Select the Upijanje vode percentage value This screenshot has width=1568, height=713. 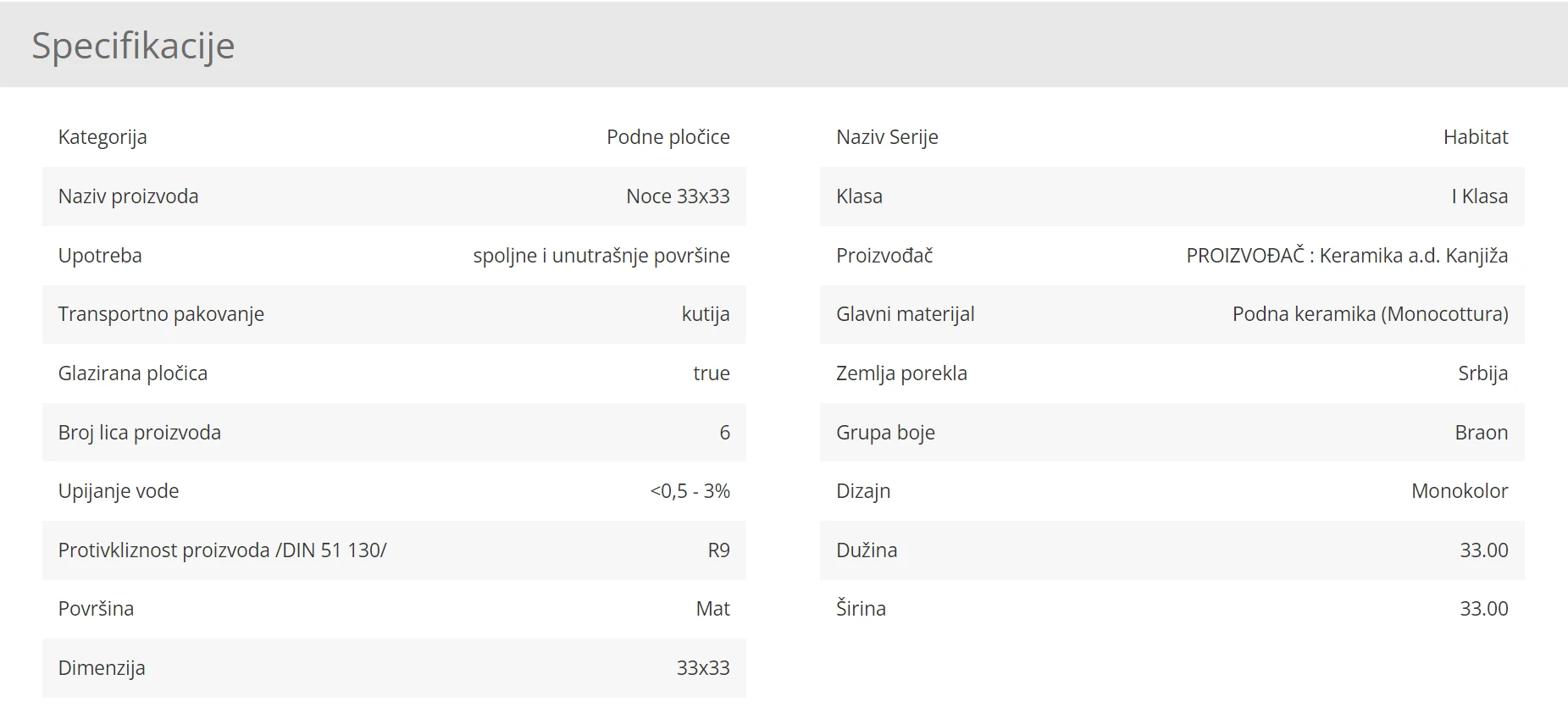[x=690, y=491]
